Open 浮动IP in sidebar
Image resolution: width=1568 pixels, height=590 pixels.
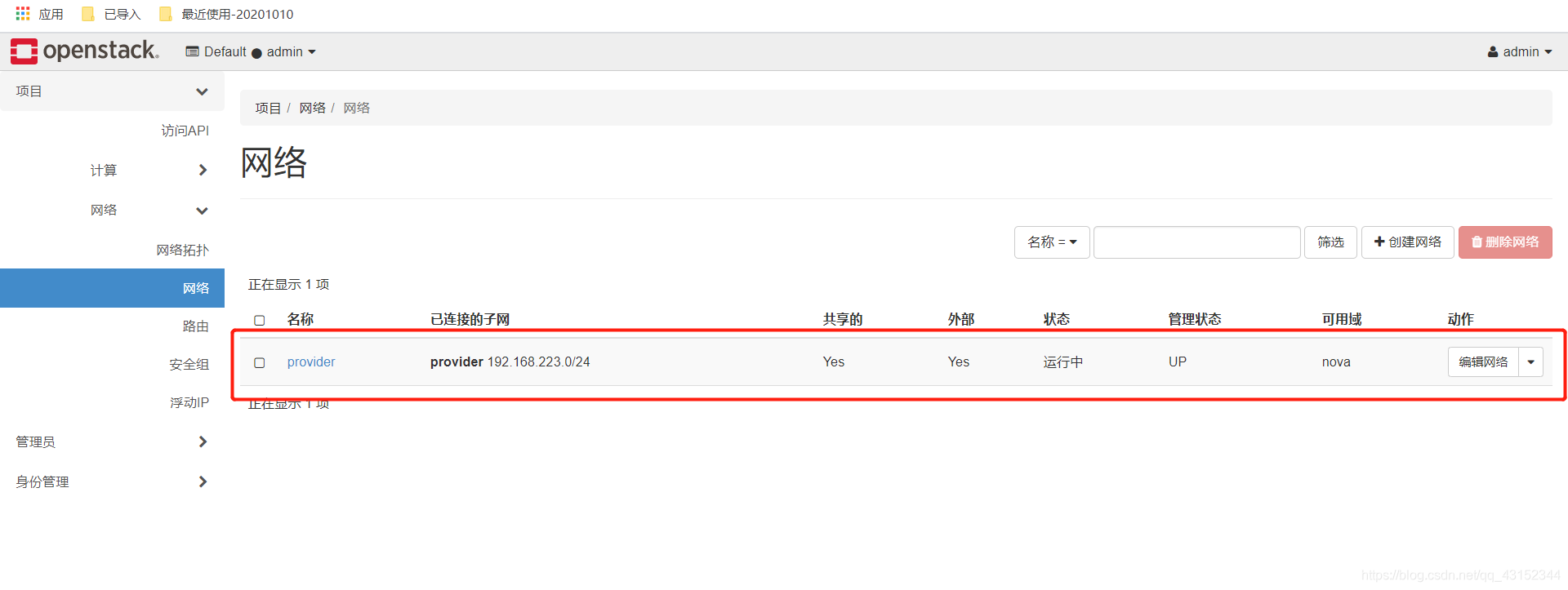tap(189, 402)
